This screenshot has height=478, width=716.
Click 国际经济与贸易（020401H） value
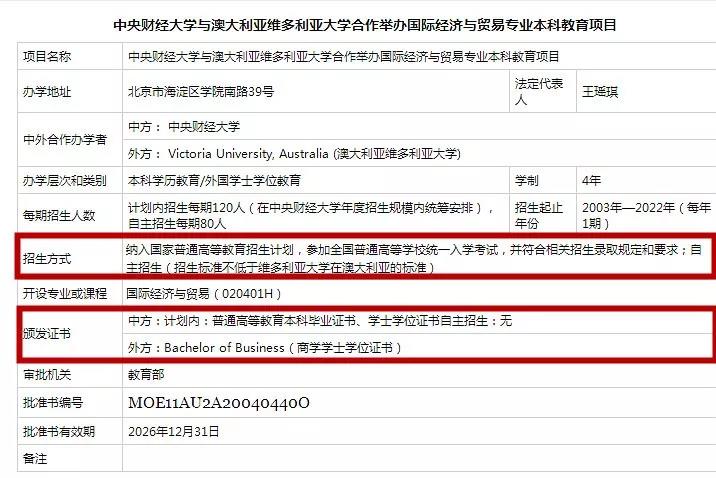[x=204, y=293]
